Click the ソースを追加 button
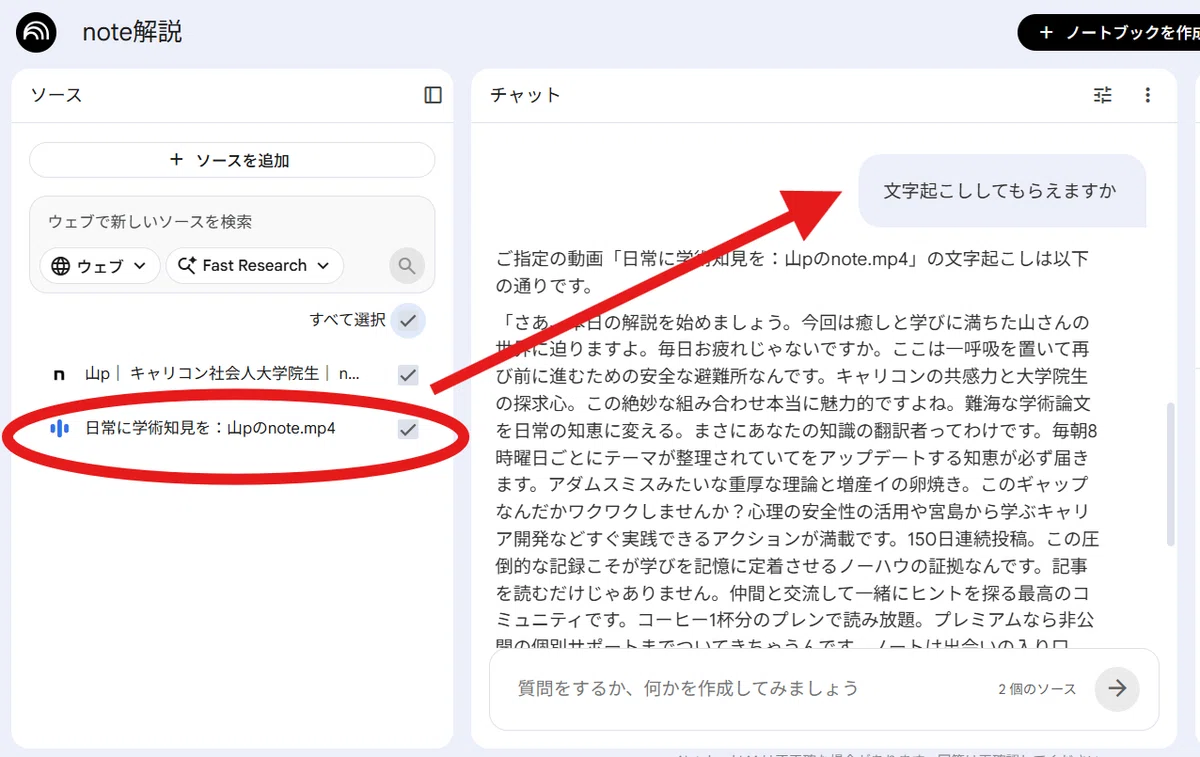This screenshot has height=757, width=1200. click(x=232, y=160)
